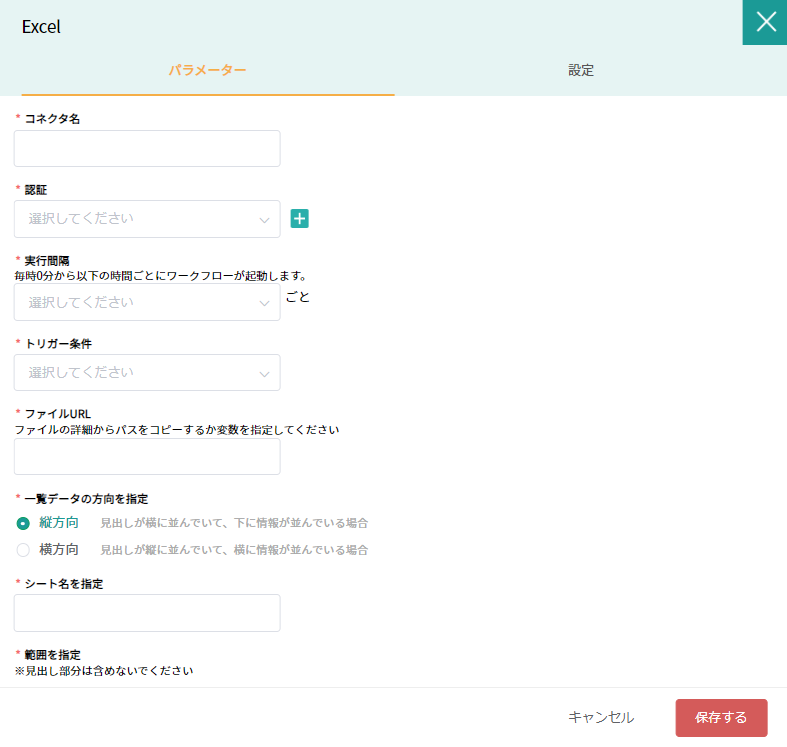Click the chevron arrow in 認証 field
Screen dimensions: 787x747
point(264,220)
